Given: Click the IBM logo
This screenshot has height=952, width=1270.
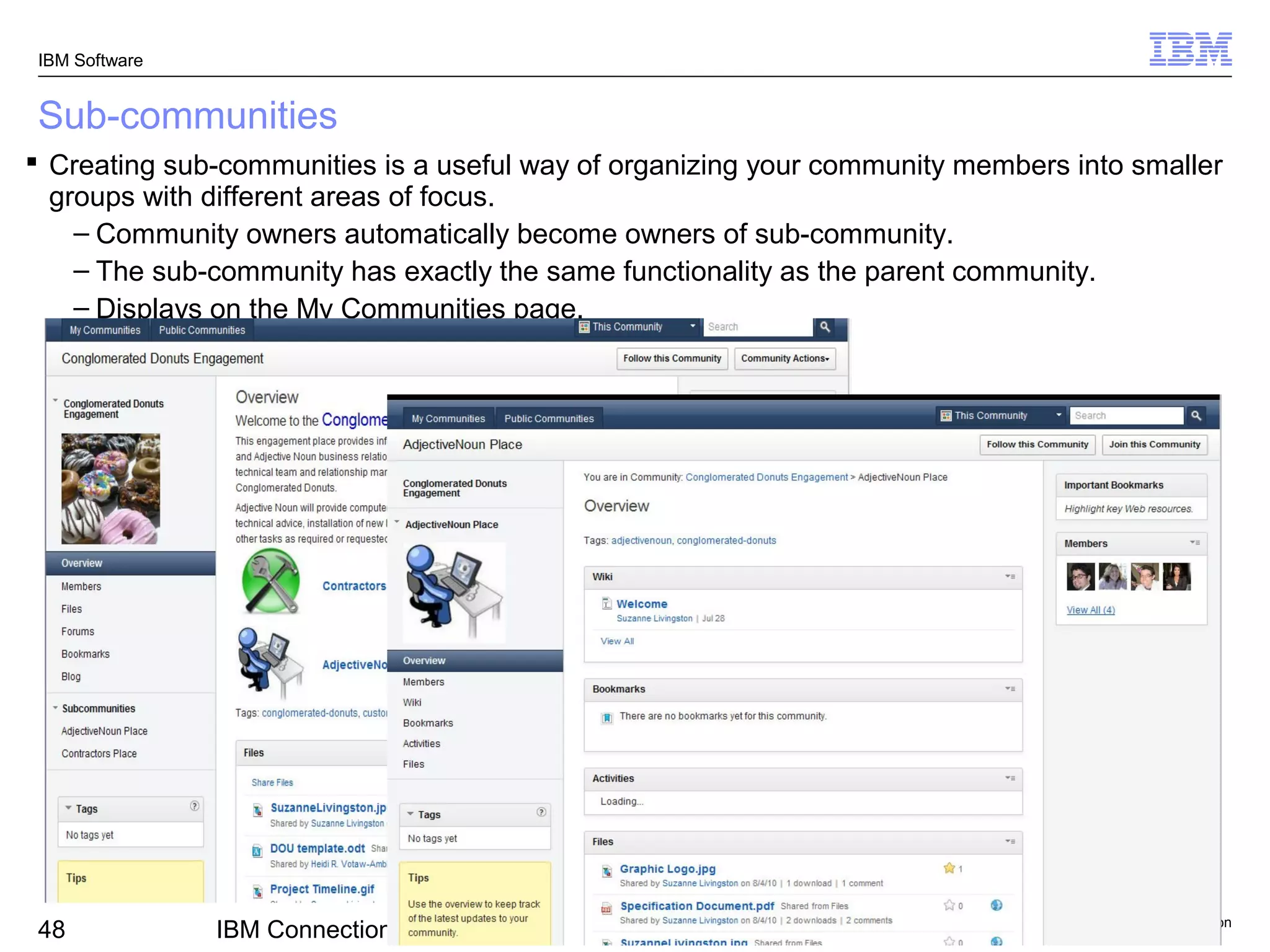Looking at the screenshot, I should click(x=1190, y=49).
